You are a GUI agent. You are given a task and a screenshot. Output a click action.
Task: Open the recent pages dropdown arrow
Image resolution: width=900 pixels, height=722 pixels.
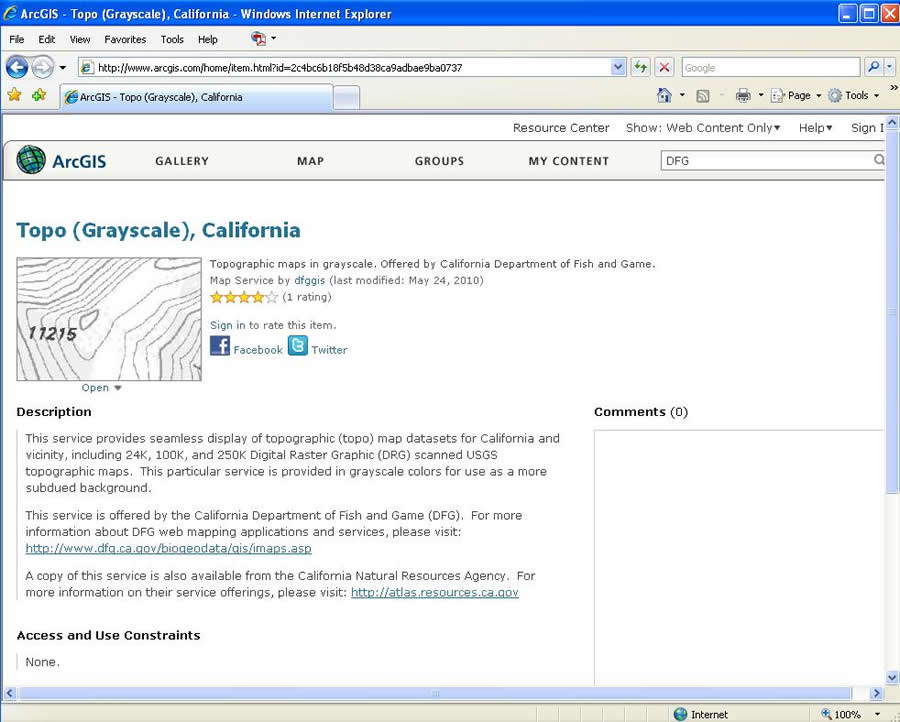(x=63, y=68)
